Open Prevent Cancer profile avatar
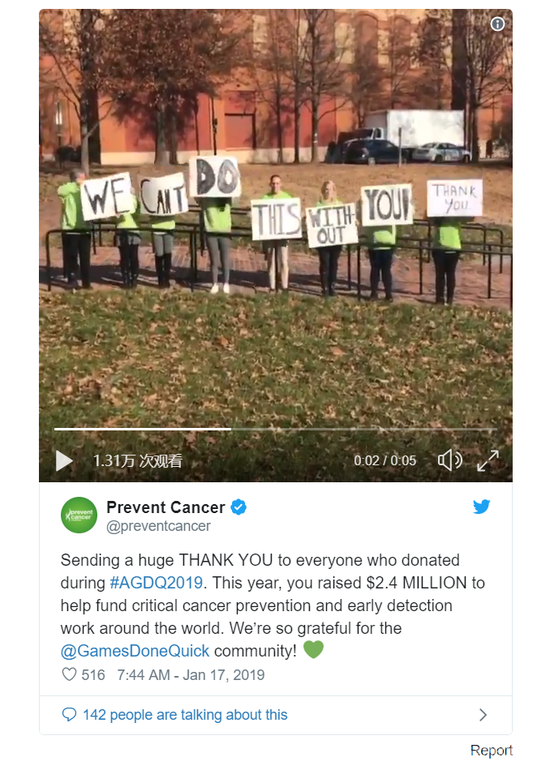The height and width of the screenshot is (770, 550). (79, 515)
